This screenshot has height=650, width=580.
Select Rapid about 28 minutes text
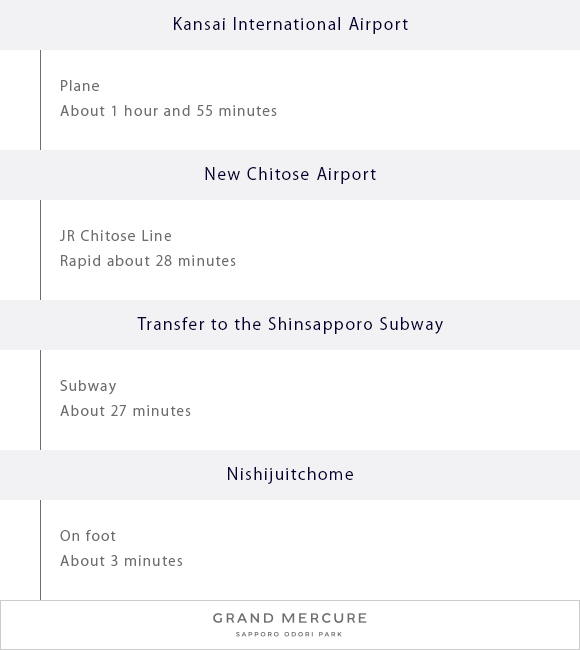pyautogui.click(x=148, y=261)
